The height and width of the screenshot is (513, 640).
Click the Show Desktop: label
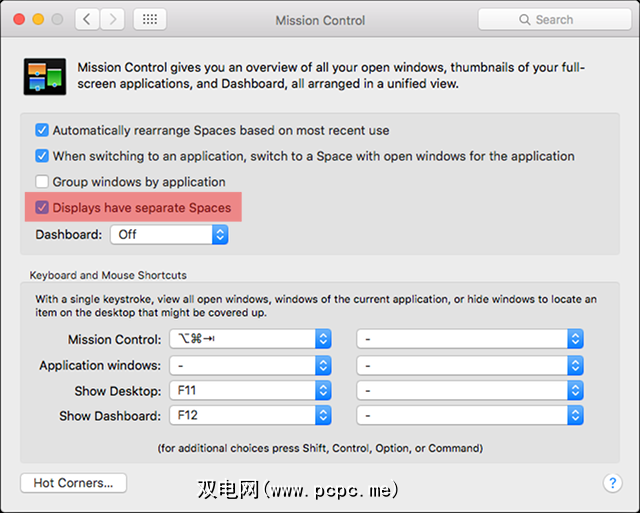click(118, 391)
